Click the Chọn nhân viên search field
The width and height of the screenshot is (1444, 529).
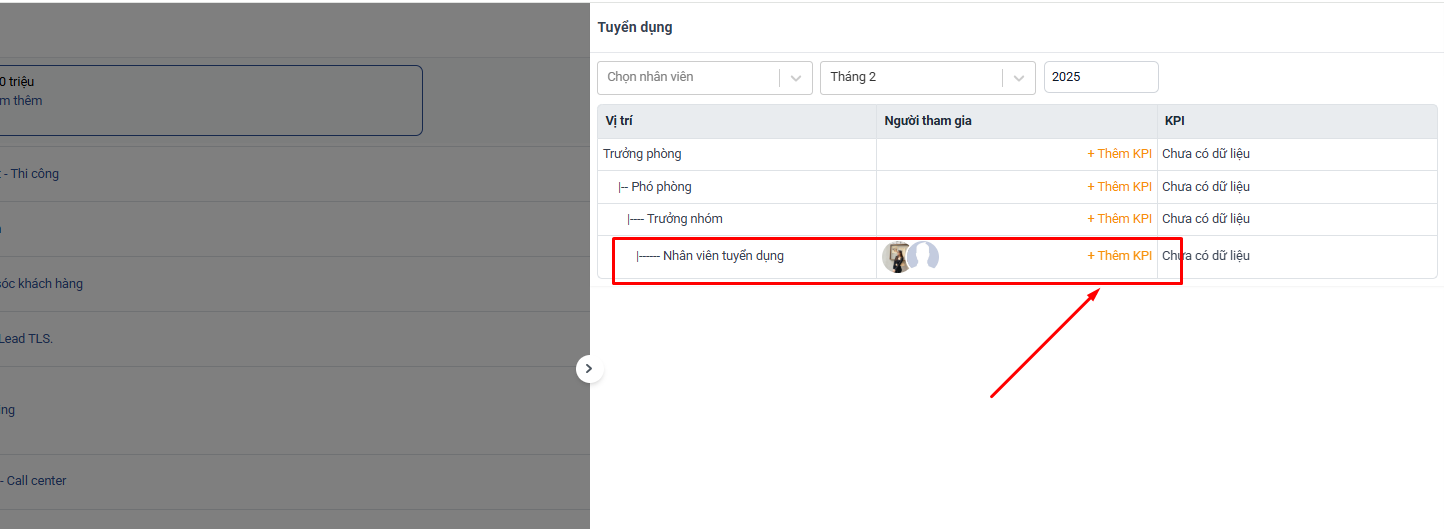688,78
